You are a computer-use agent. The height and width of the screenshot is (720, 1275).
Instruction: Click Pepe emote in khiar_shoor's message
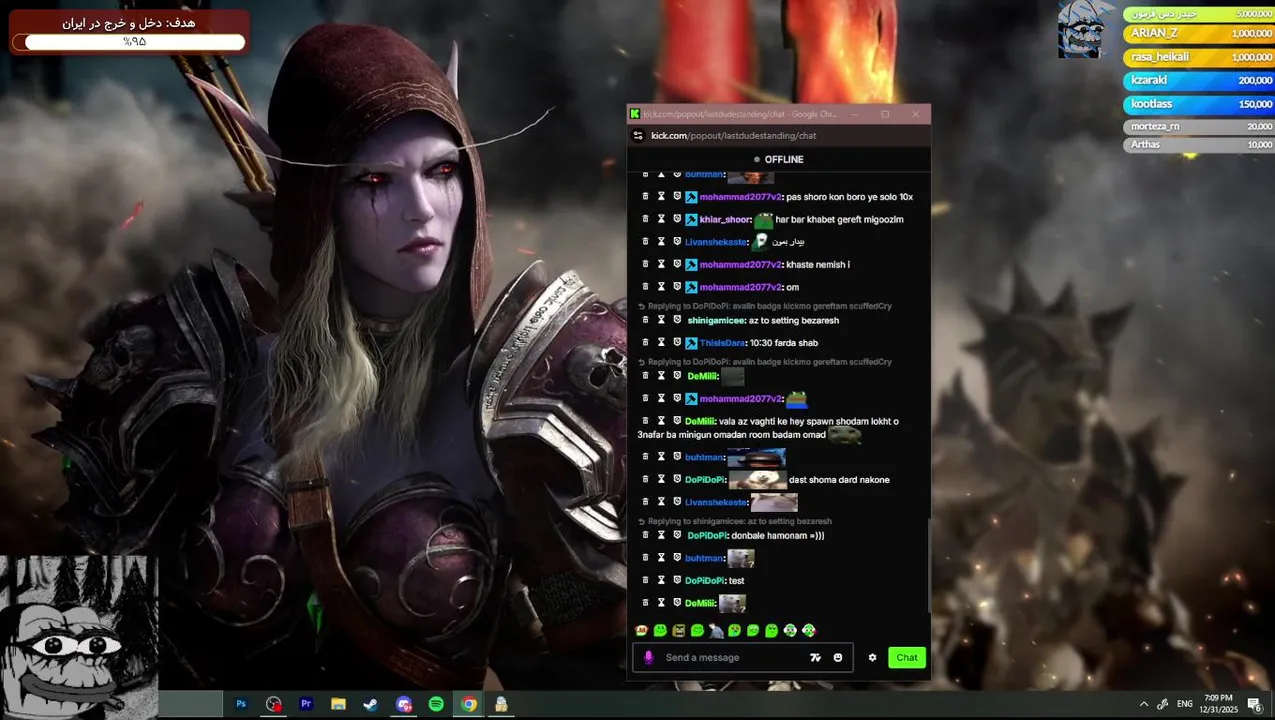coord(764,219)
